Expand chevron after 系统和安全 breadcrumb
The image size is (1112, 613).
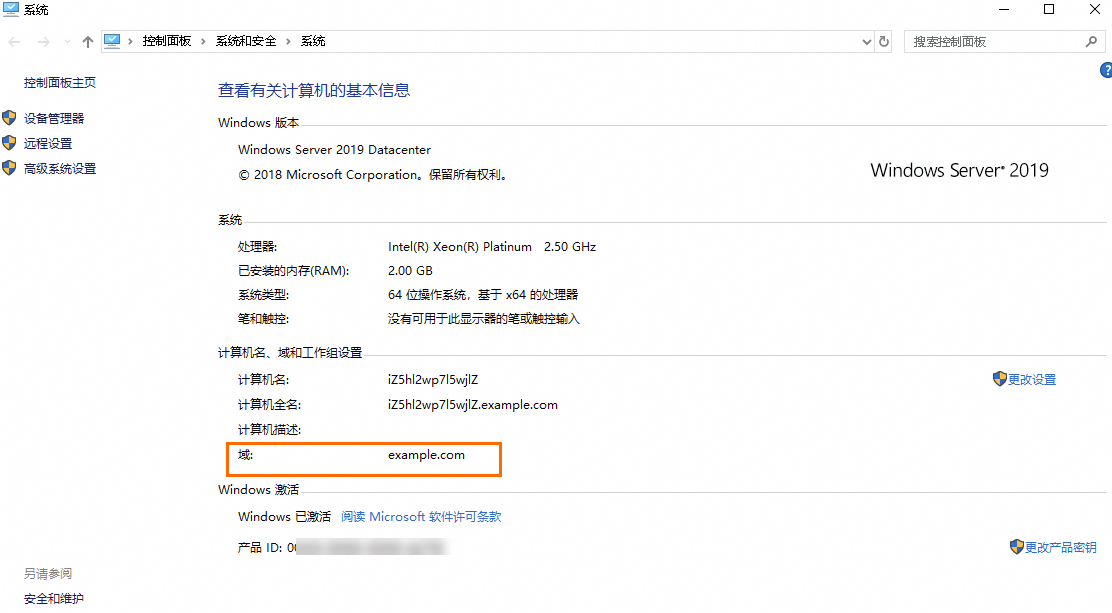click(289, 41)
